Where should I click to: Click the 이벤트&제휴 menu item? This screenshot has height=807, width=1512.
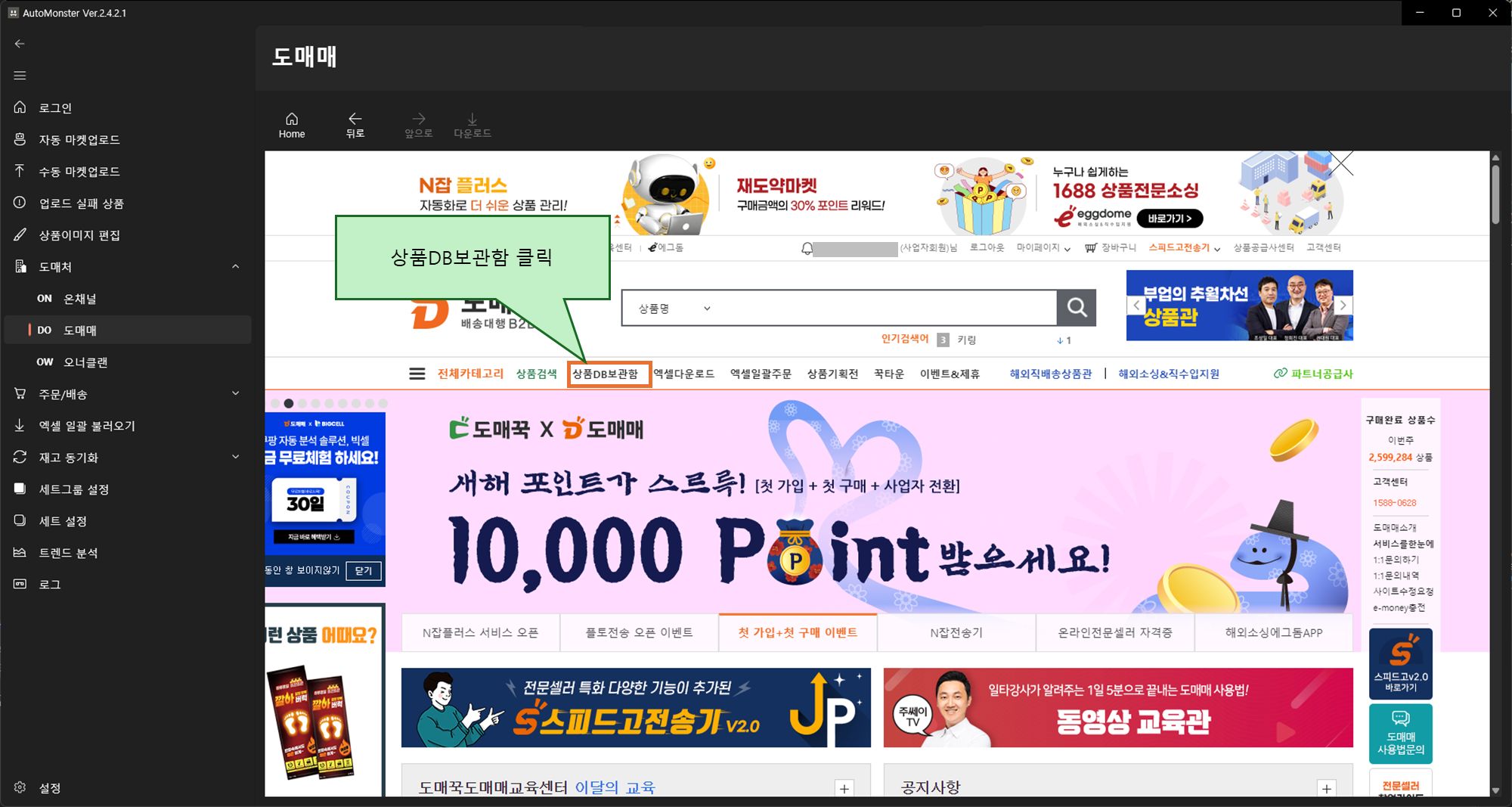tap(950, 374)
